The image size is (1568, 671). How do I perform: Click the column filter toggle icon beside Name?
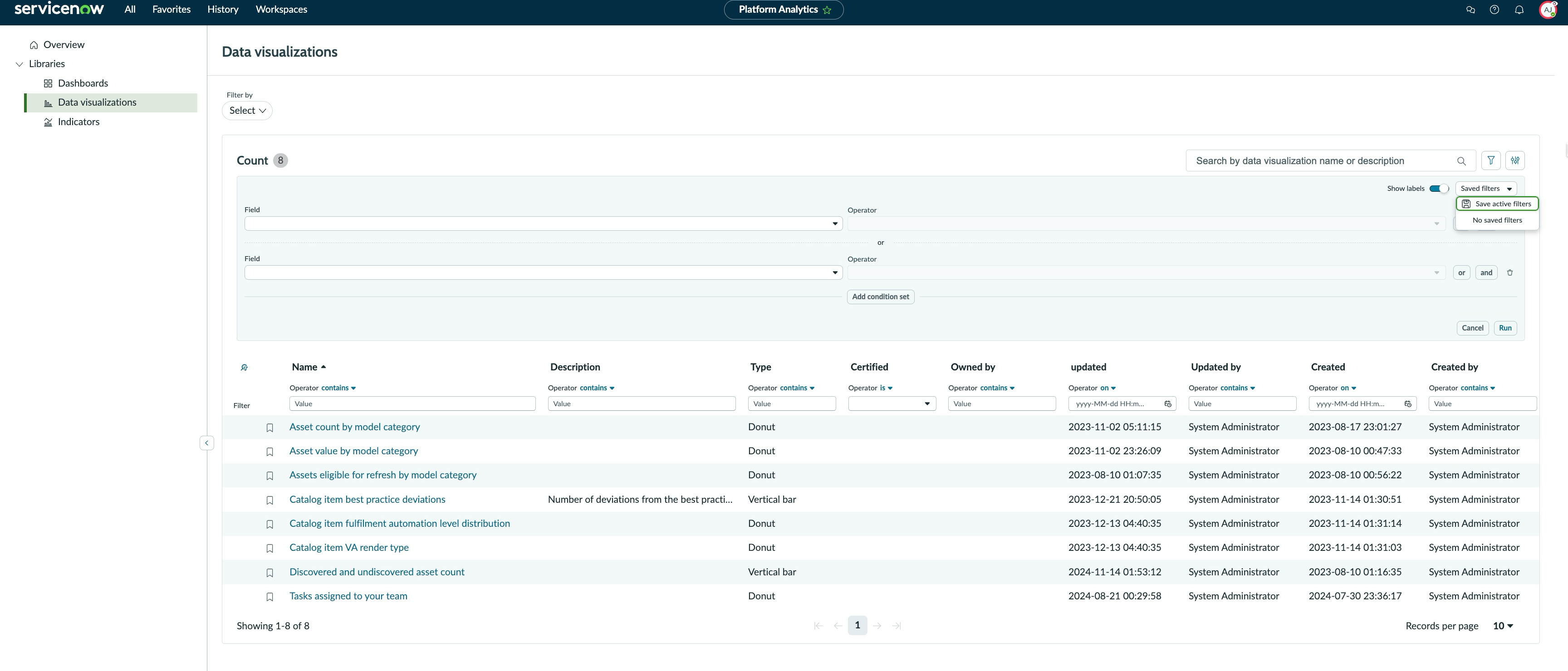244,367
